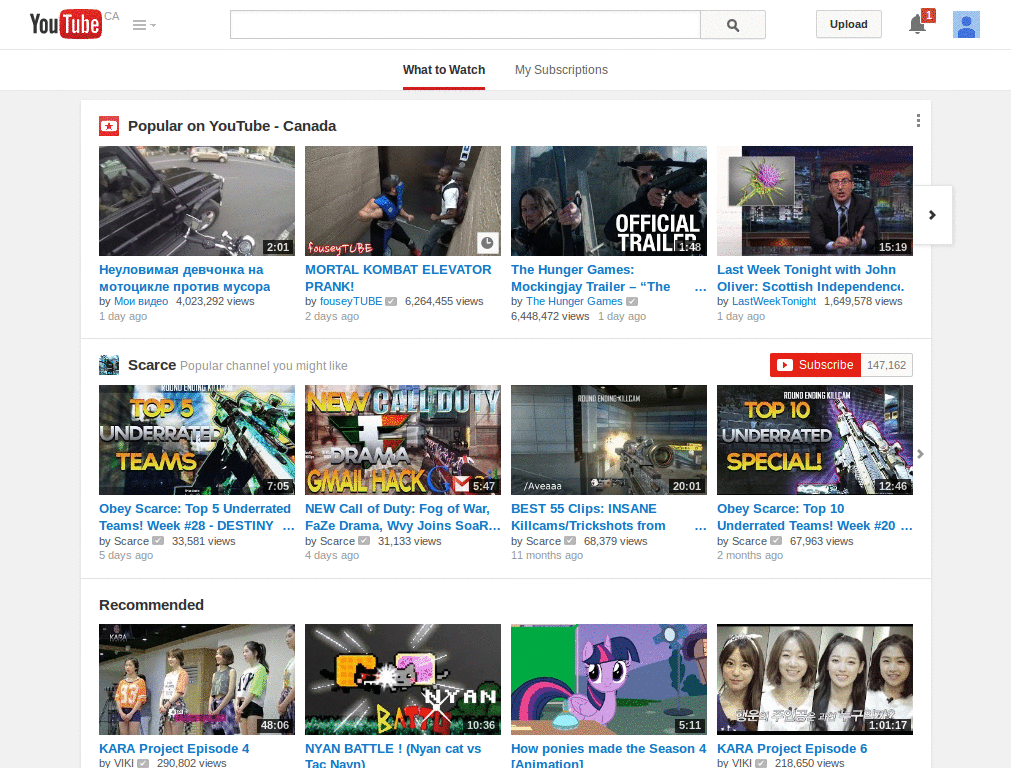Viewport: 1024px width, 768px height.
Task: Open KARA Project Episode 4 title link
Action: [x=174, y=749]
